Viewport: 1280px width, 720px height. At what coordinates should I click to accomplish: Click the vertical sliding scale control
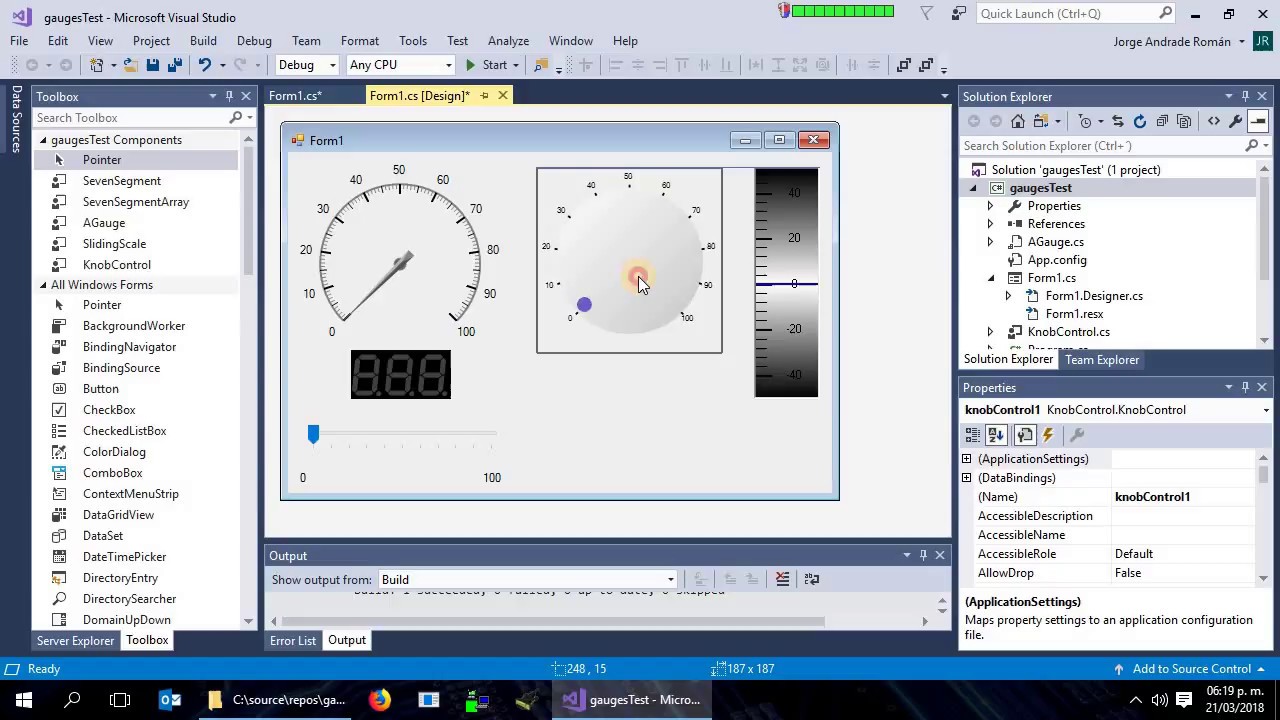(x=786, y=283)
